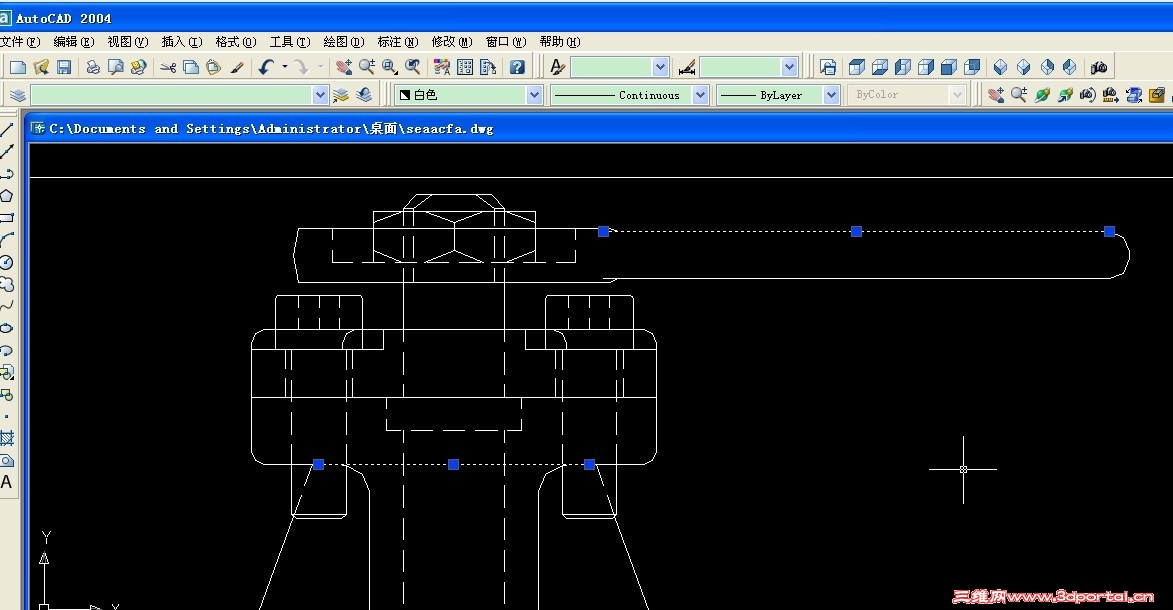Click the Zoom Window icon
Image resolution: width=1173 pixels, height=610 pixels.
390,67
